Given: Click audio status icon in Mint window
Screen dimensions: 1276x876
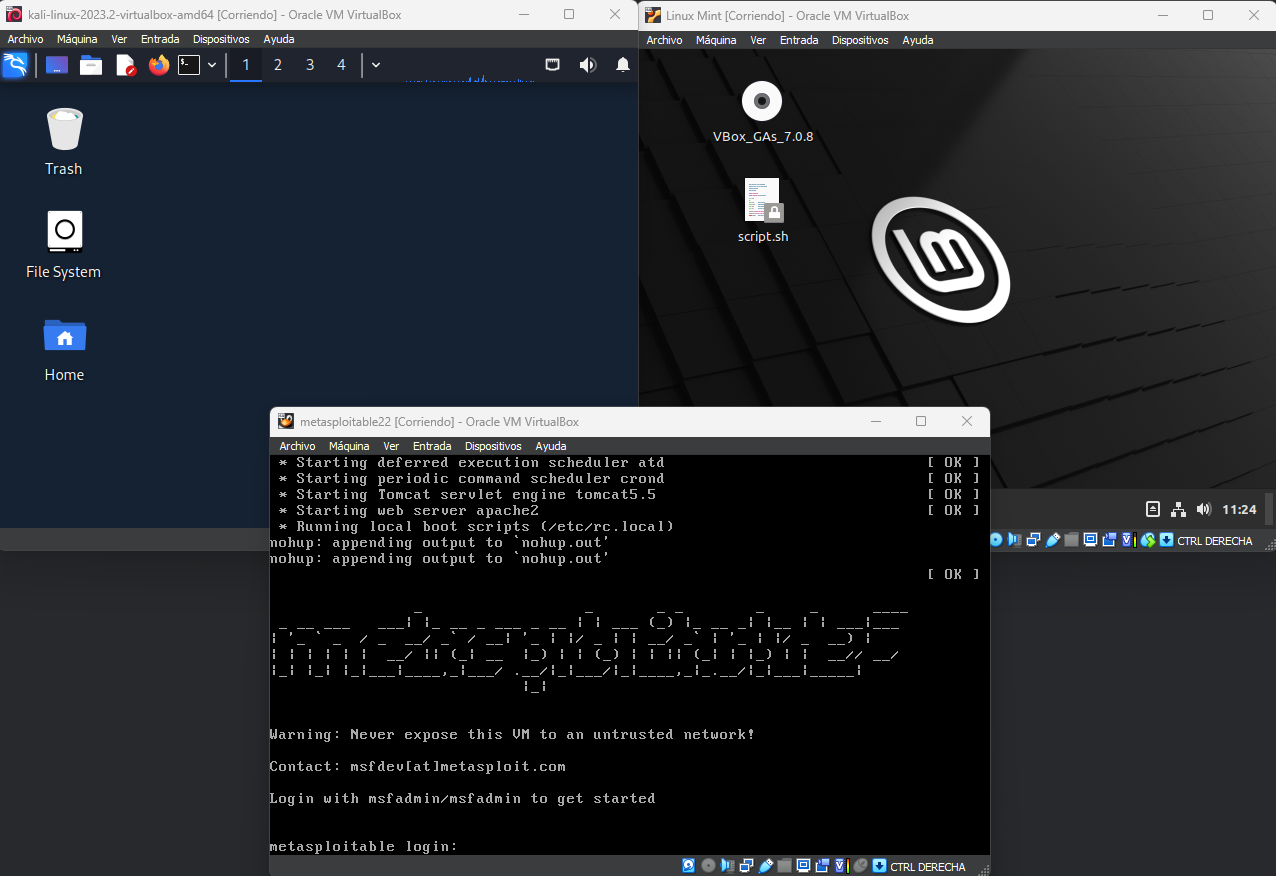Looking at the screenshot, I should click(1014, 540).
